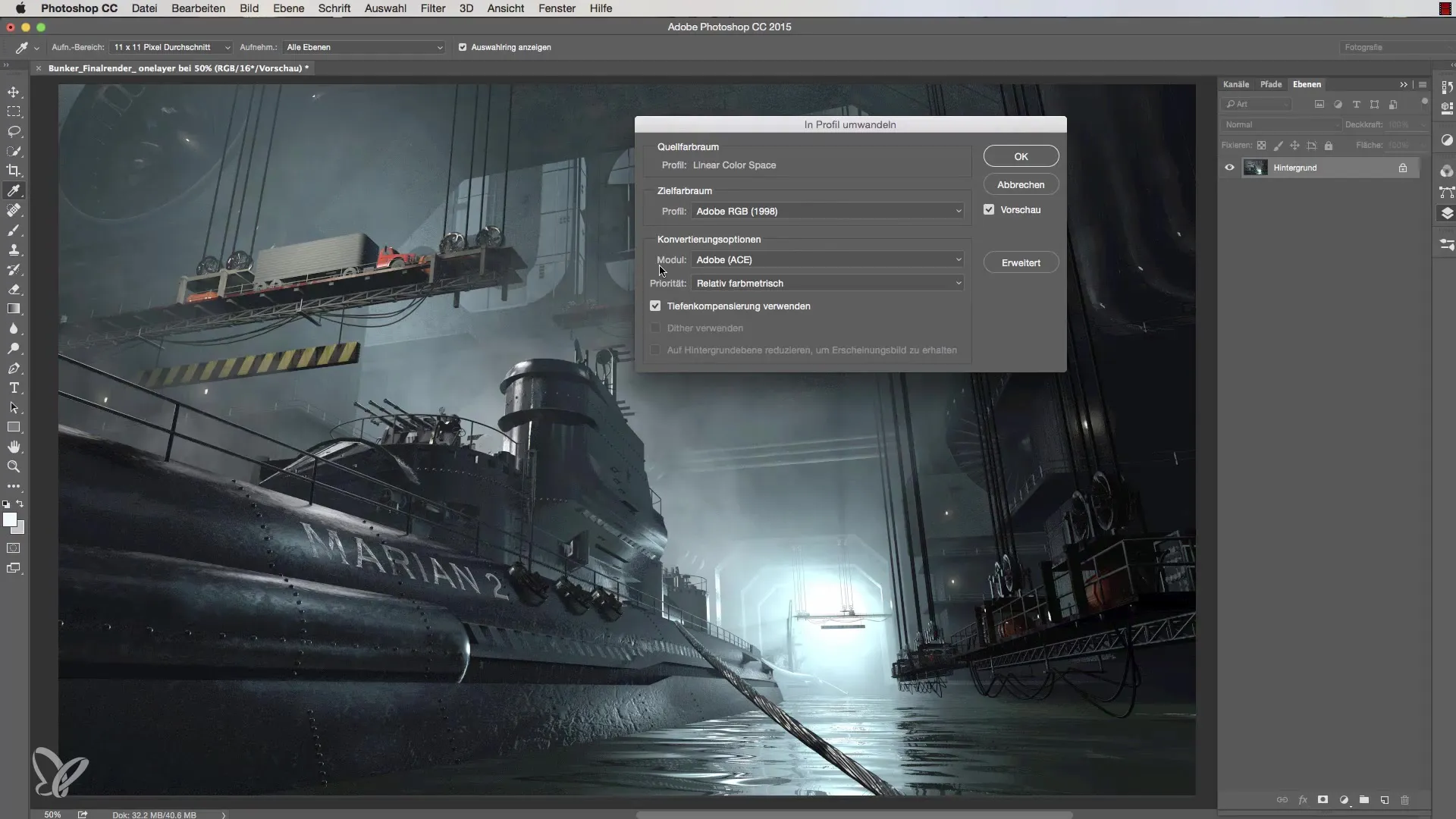Open the Auswahl menu

click(385, 8)
